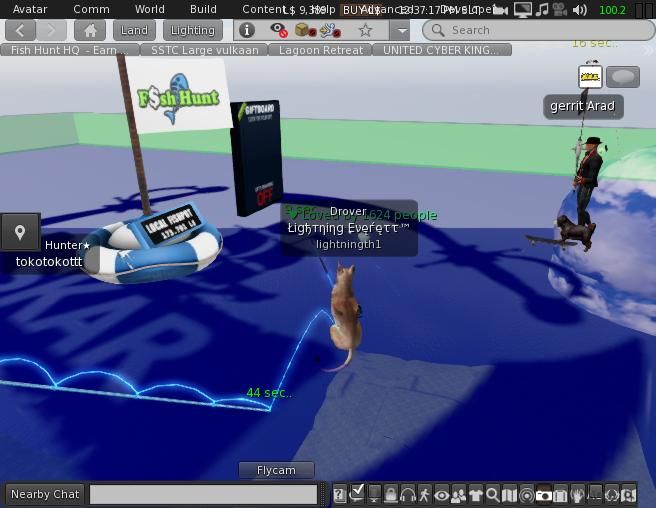Expand the location history dropdown arrow
This screenshot has width=656, height=508.
click(401, 31)
